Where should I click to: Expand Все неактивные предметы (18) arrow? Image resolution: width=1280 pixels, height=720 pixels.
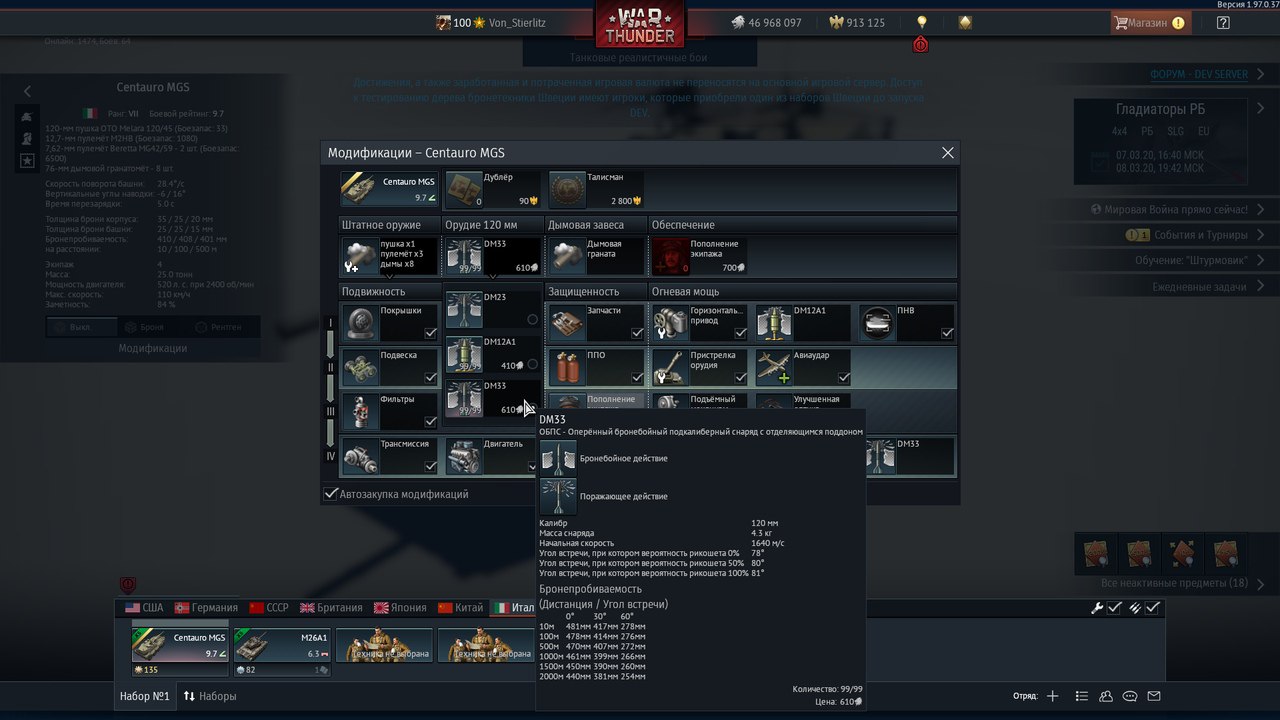(1261, 584)
